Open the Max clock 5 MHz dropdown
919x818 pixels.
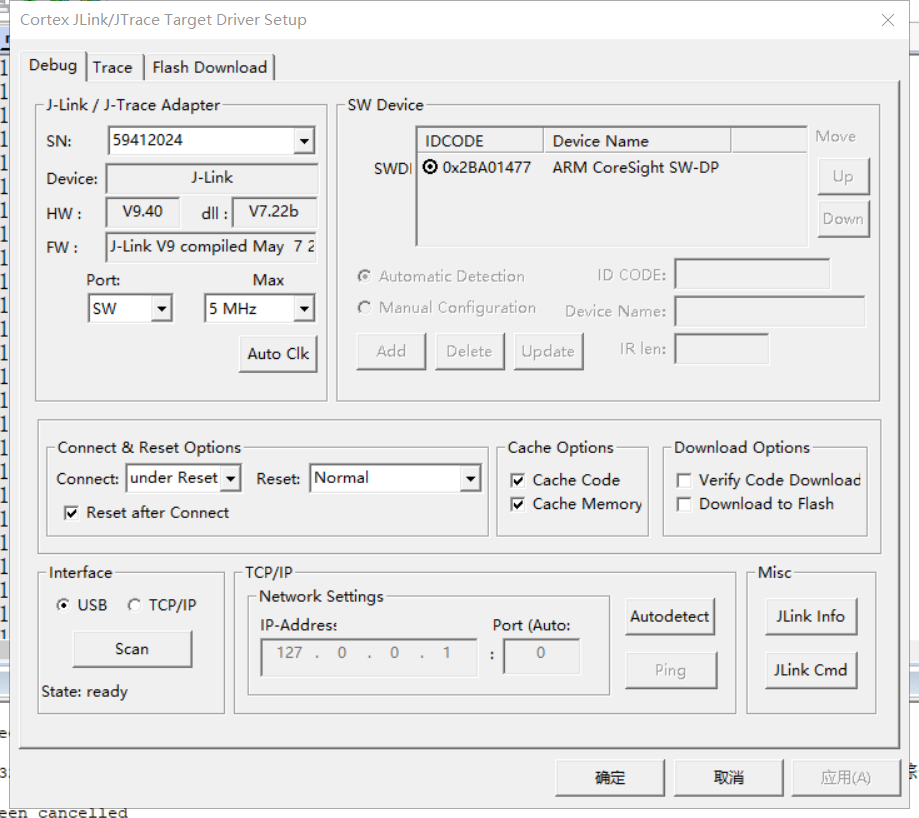304,309
